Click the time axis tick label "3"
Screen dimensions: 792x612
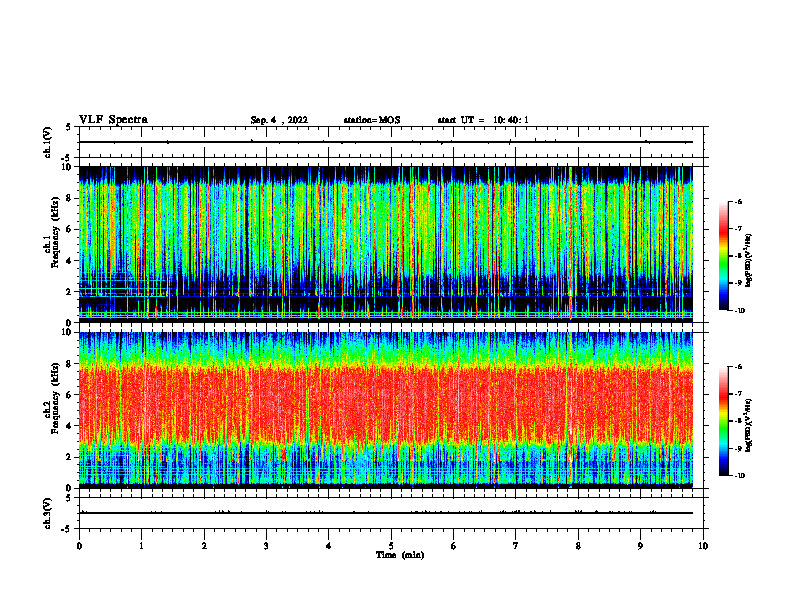(x=266, y=546)
